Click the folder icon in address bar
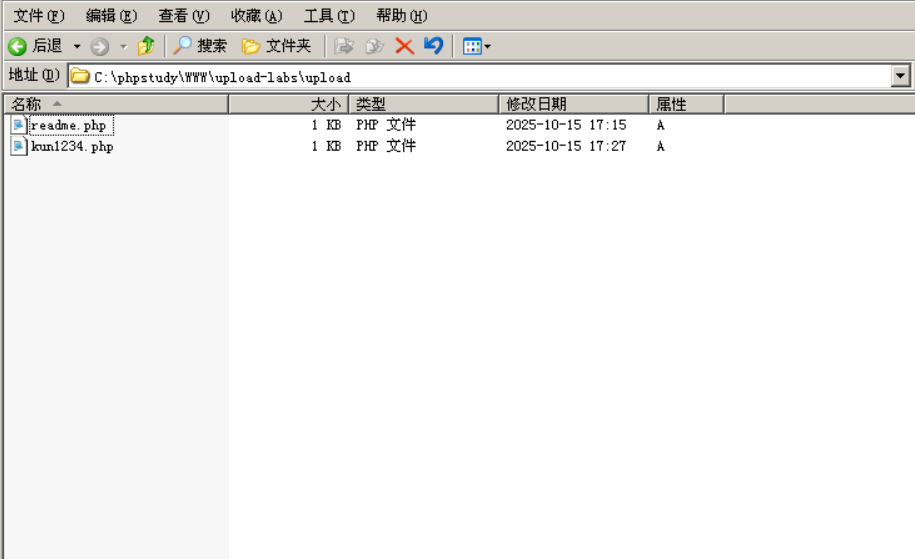 [80, 76]
